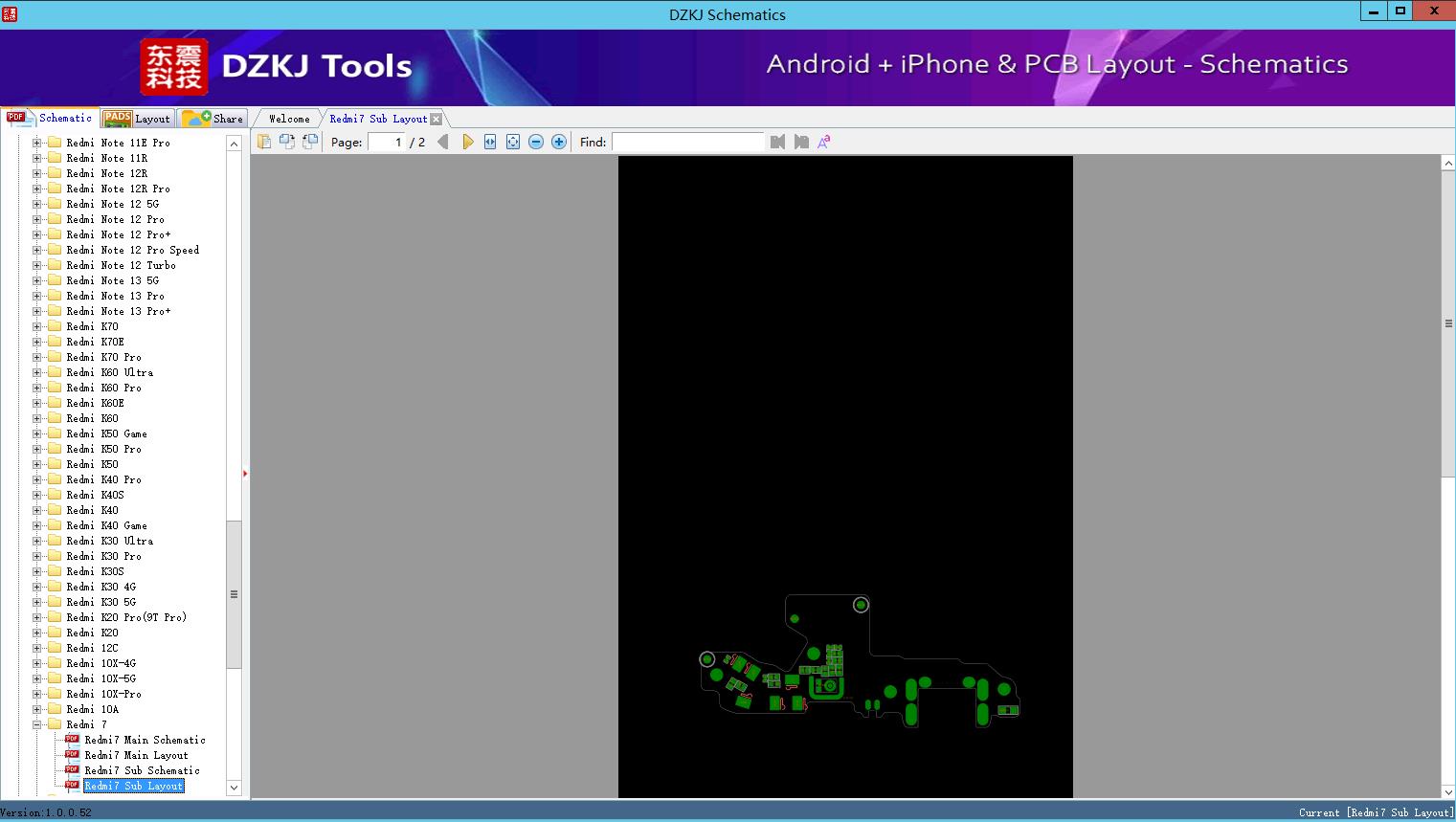Fit the whole page in view
The image size is (1456, 822).
(x=513, y=142)
